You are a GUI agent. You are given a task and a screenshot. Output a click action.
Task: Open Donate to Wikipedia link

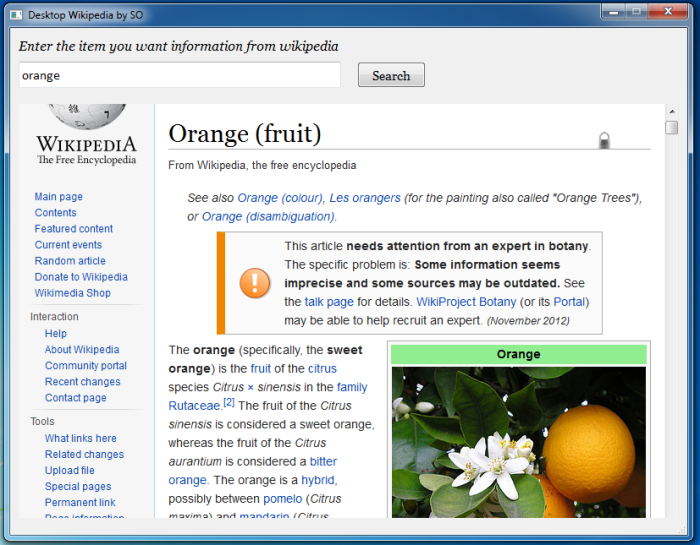(81, 277)
